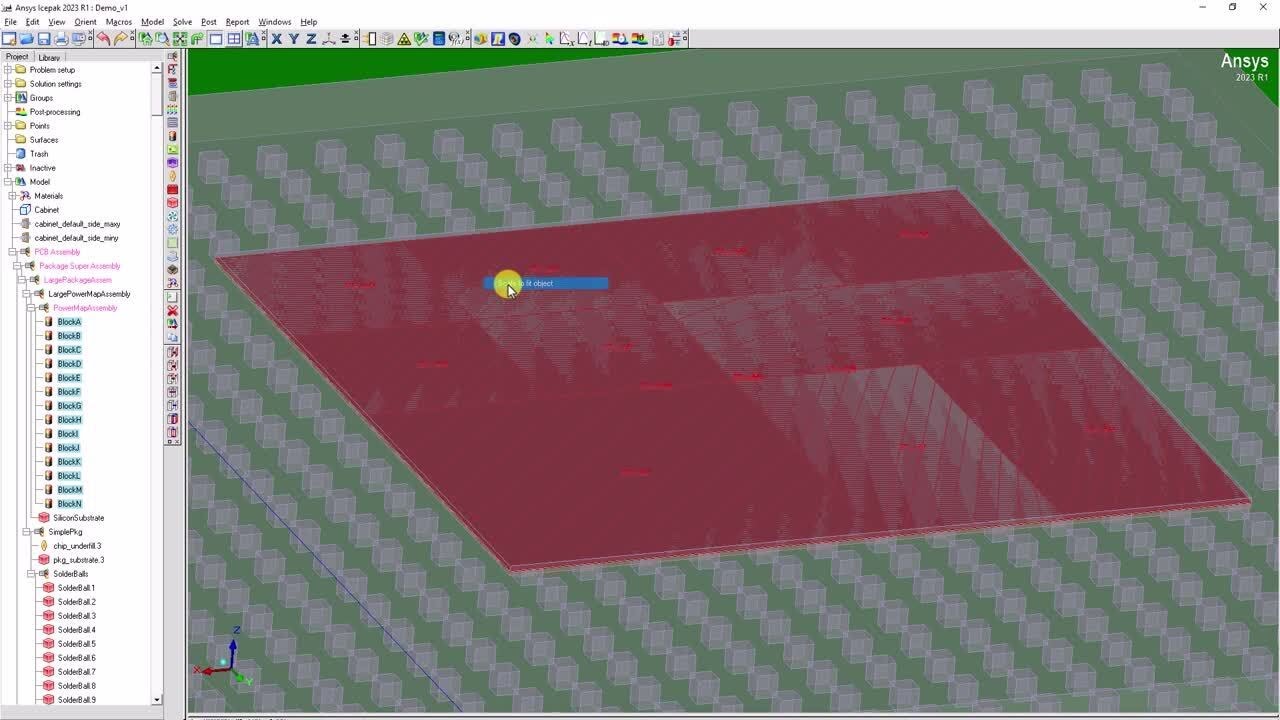Expand the Points tree node
The width and height of the screenshot is (1280, 720).
coord(8,126)
